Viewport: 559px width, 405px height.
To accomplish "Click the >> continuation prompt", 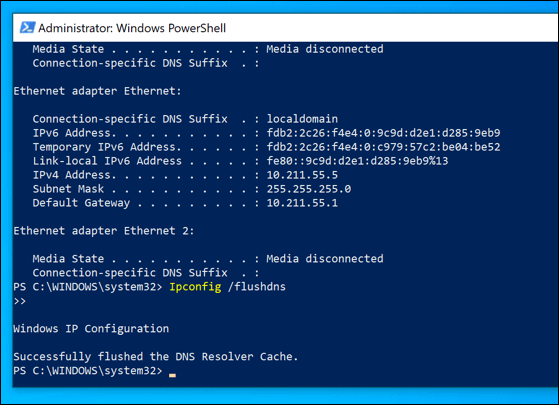I will [20, 301].
